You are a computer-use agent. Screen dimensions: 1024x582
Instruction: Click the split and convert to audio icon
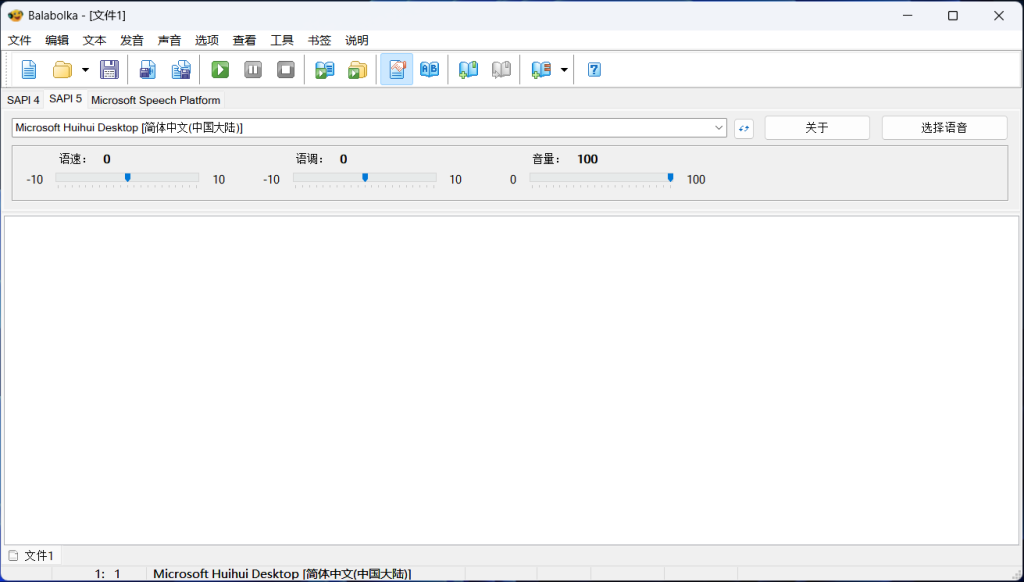tap(181, 69)
